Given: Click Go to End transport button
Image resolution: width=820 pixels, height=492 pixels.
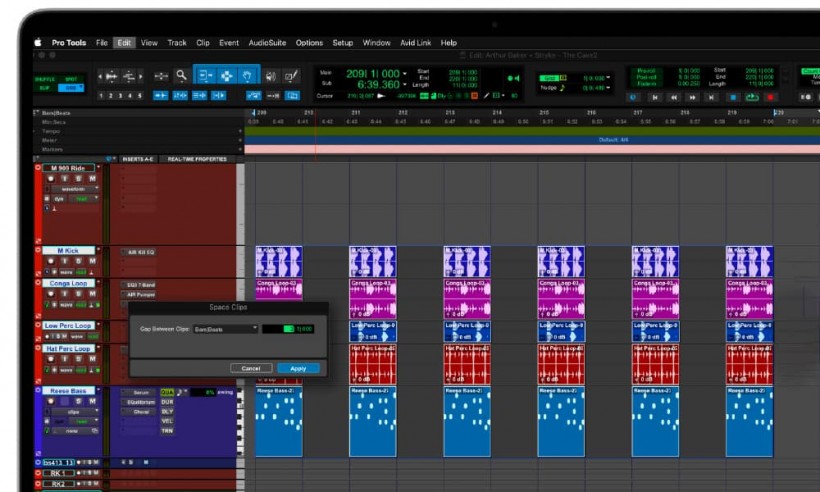Looking at the screenshot, I should (711, 97).
